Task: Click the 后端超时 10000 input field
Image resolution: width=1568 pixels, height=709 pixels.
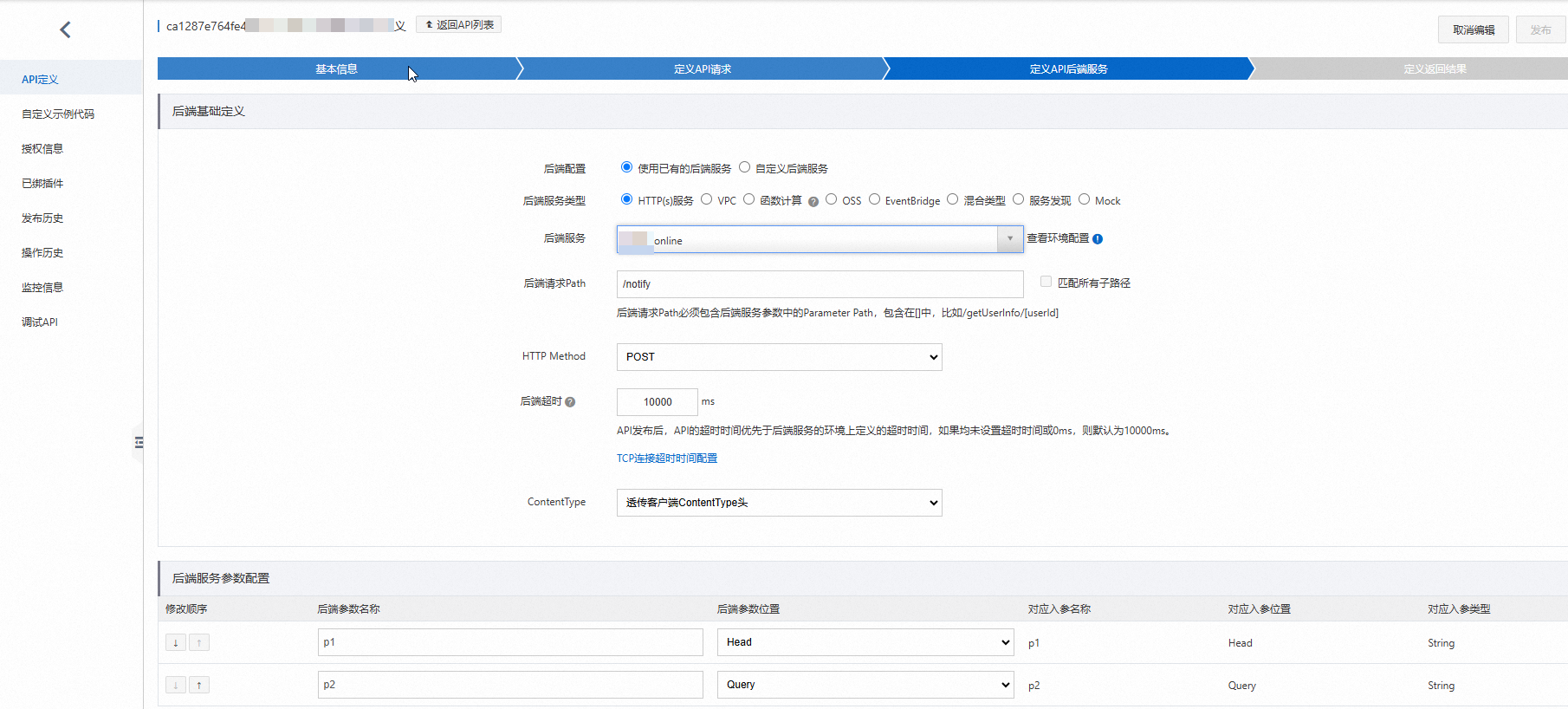Action: click(x=657, y=402)
